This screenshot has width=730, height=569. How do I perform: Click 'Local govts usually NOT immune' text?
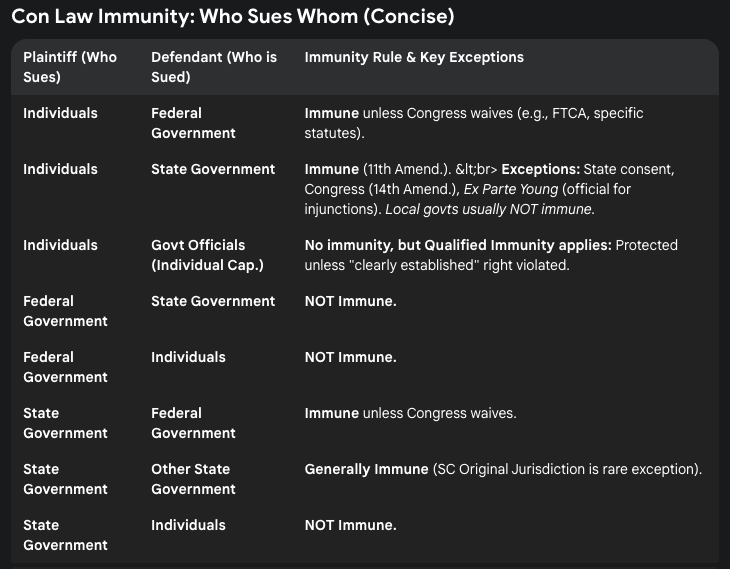490,209
